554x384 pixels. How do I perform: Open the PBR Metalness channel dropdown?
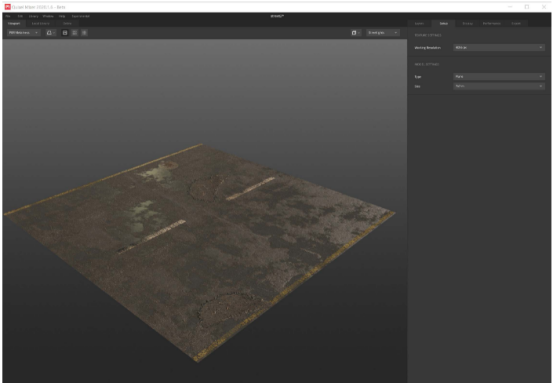pos(24,33)
